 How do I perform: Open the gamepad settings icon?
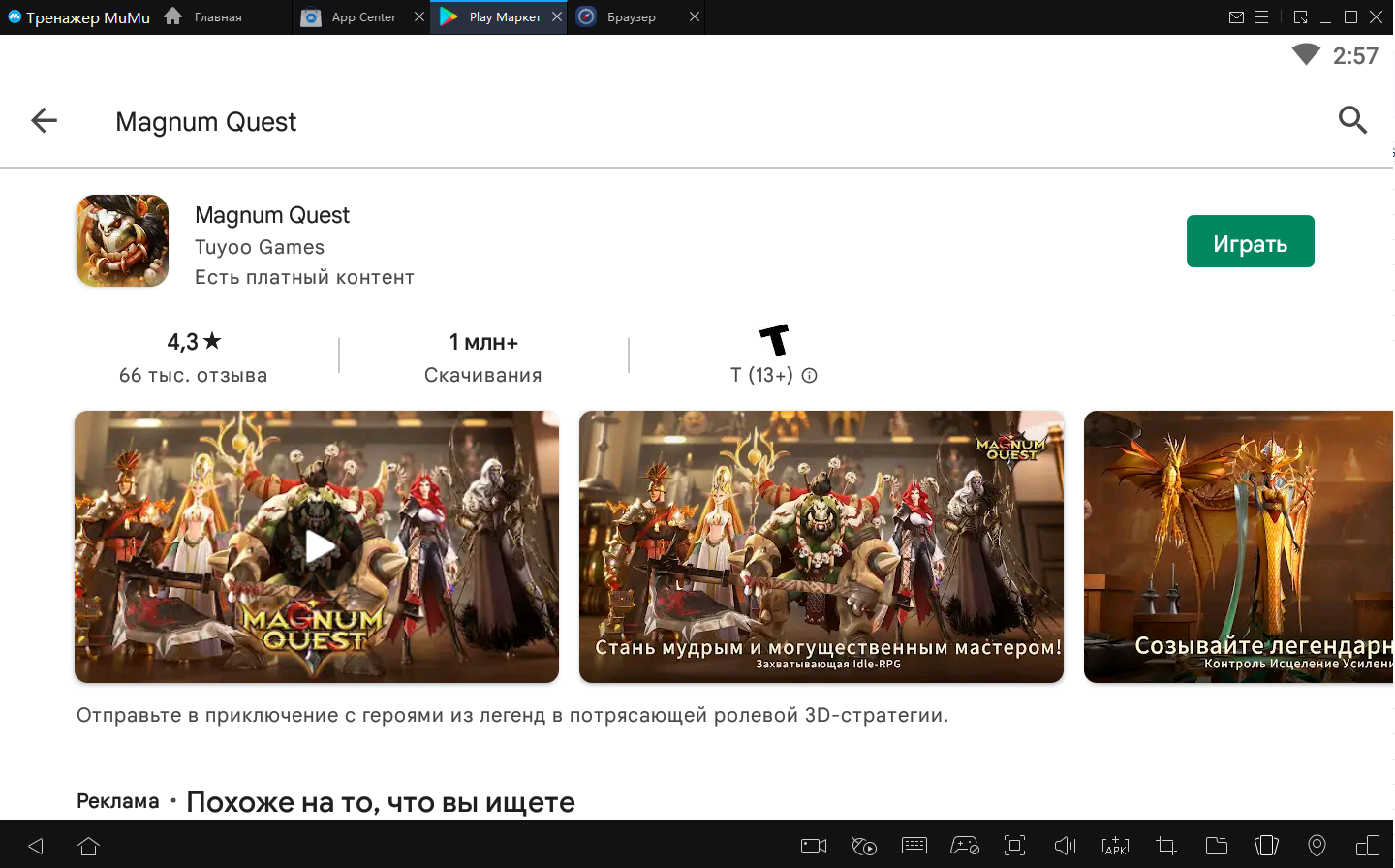[x=965, y=846]
